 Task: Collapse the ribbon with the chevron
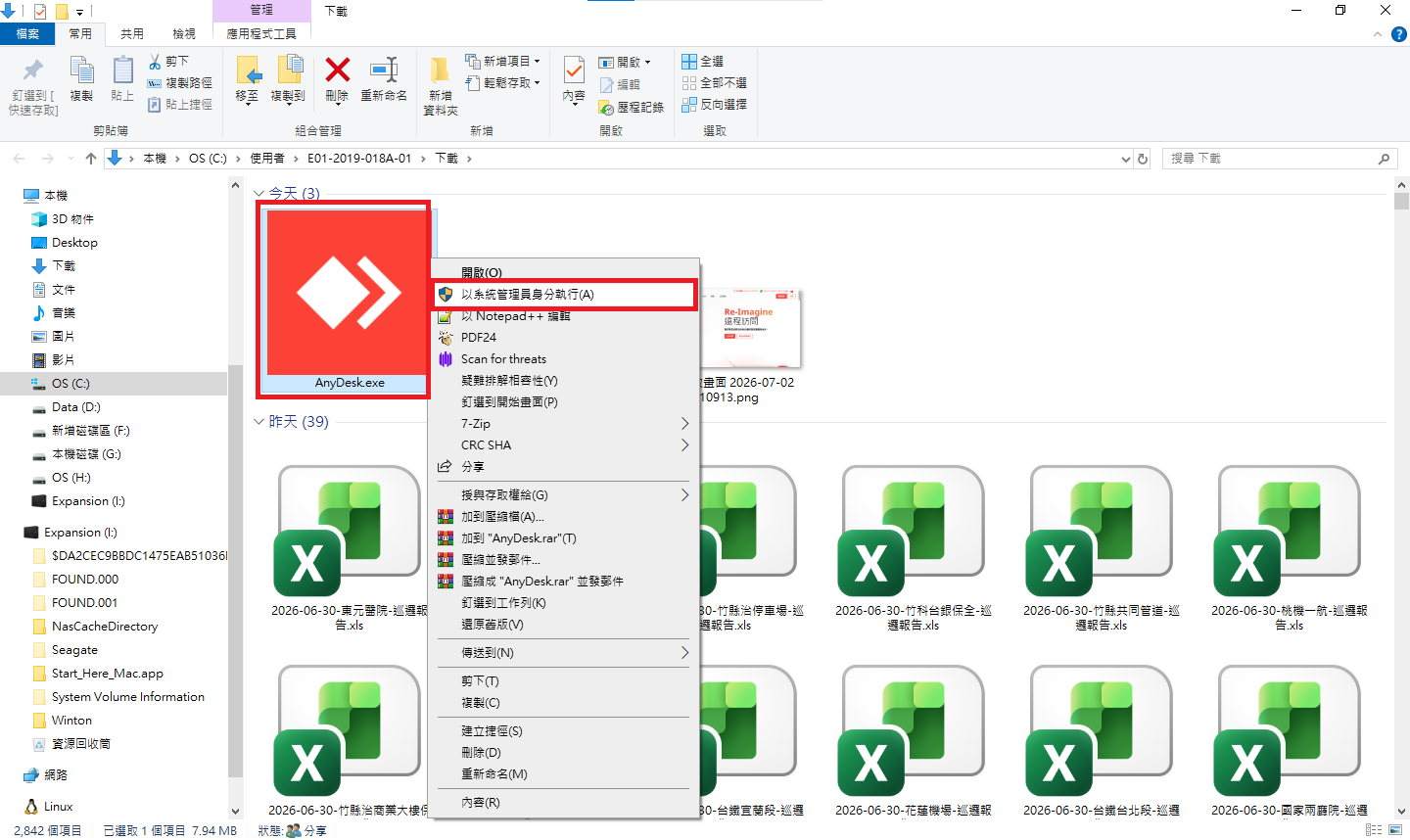click(1378, 33)
